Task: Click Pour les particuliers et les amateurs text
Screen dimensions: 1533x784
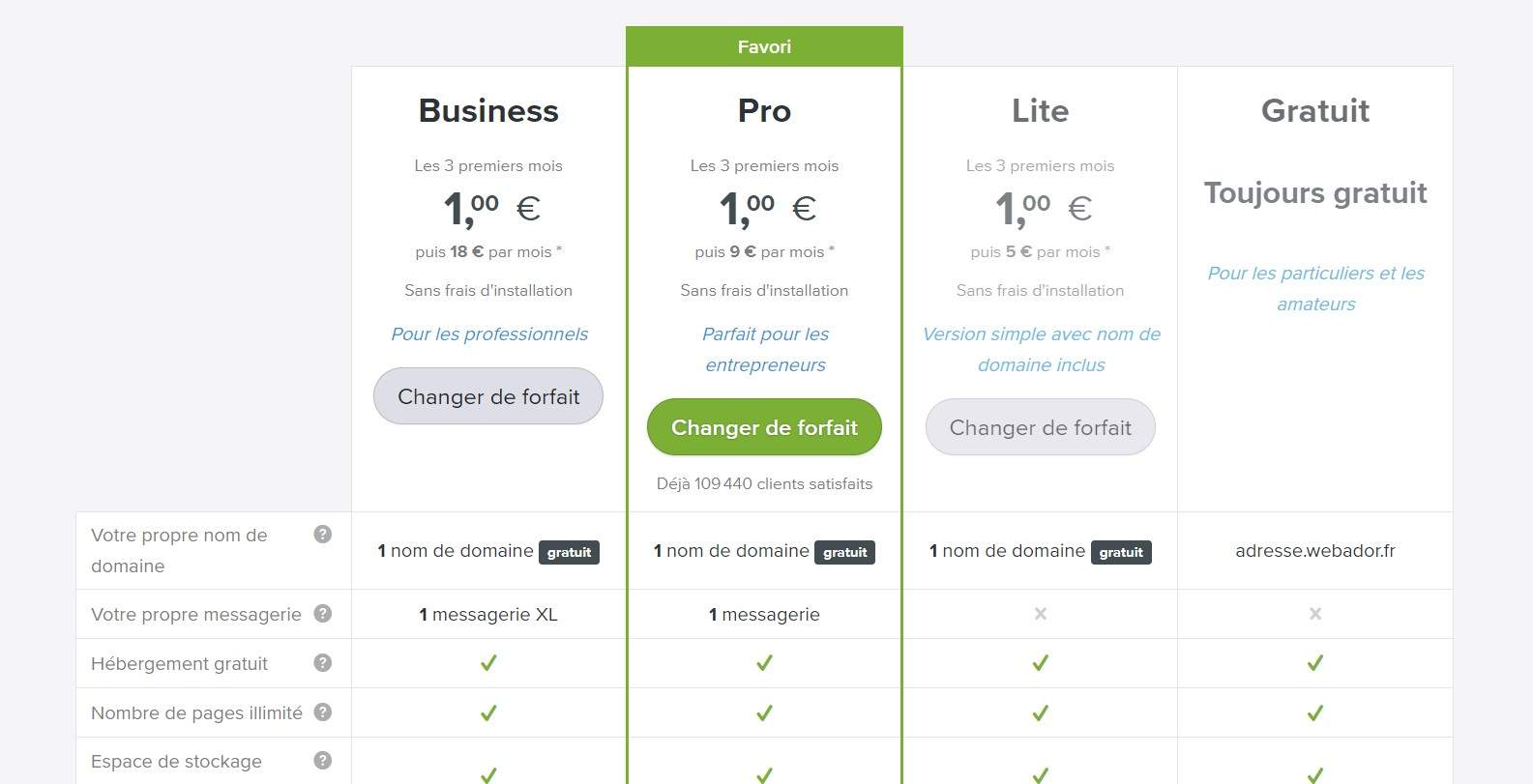Action: point(1315,288)
